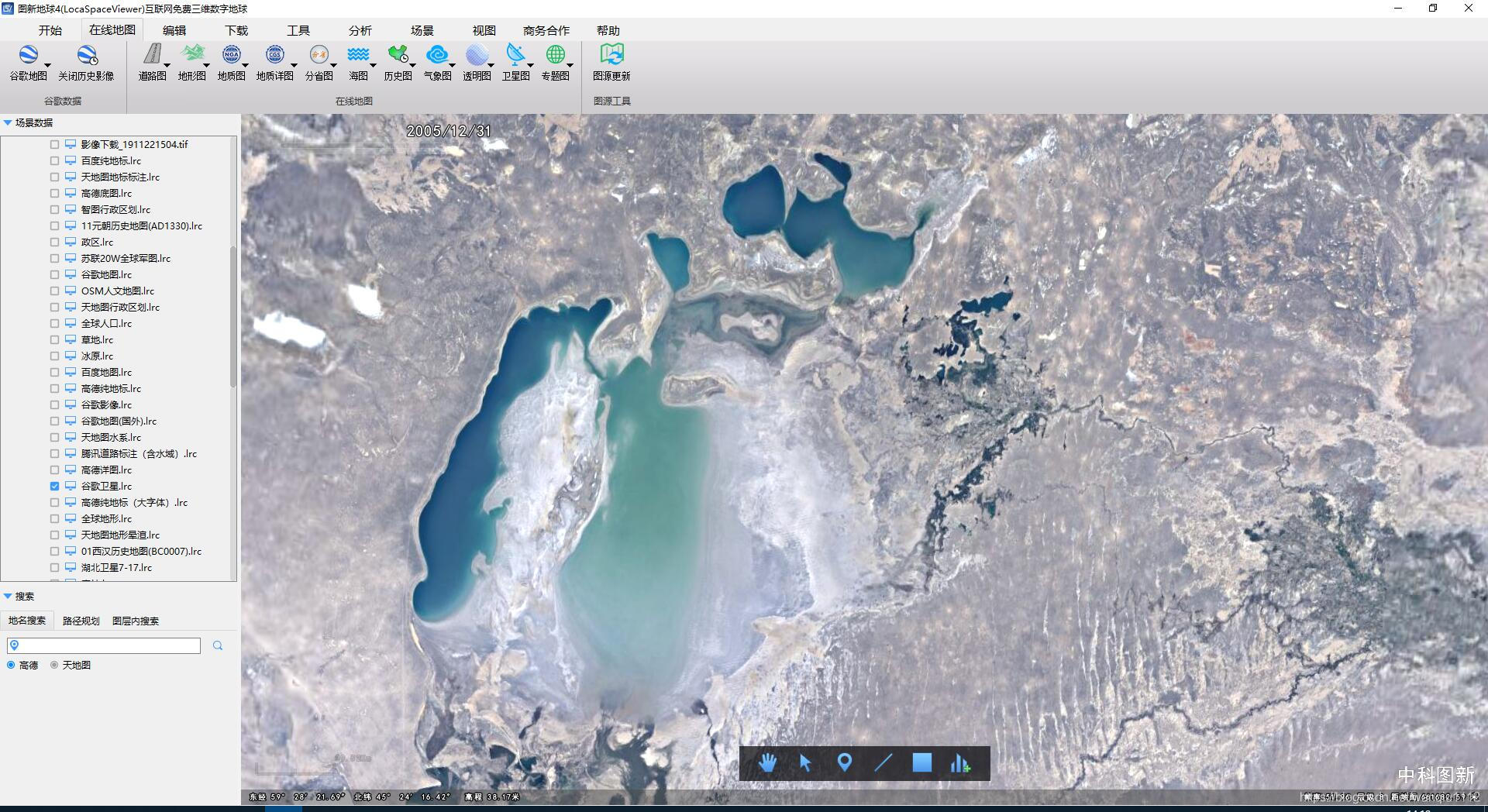
Task: Open the 历史图 historical map icon
Action: (398, 54)
